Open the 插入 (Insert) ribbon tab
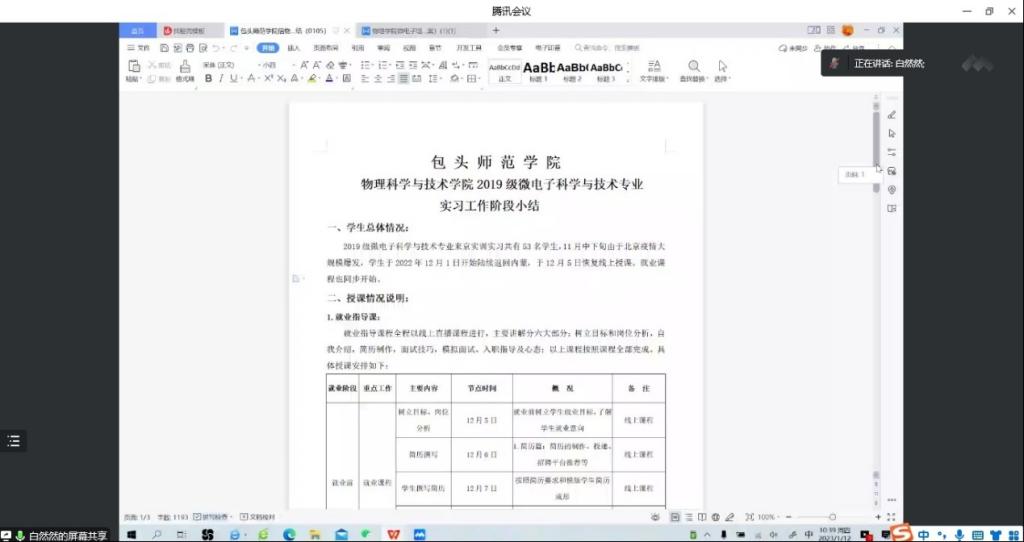 293,47
